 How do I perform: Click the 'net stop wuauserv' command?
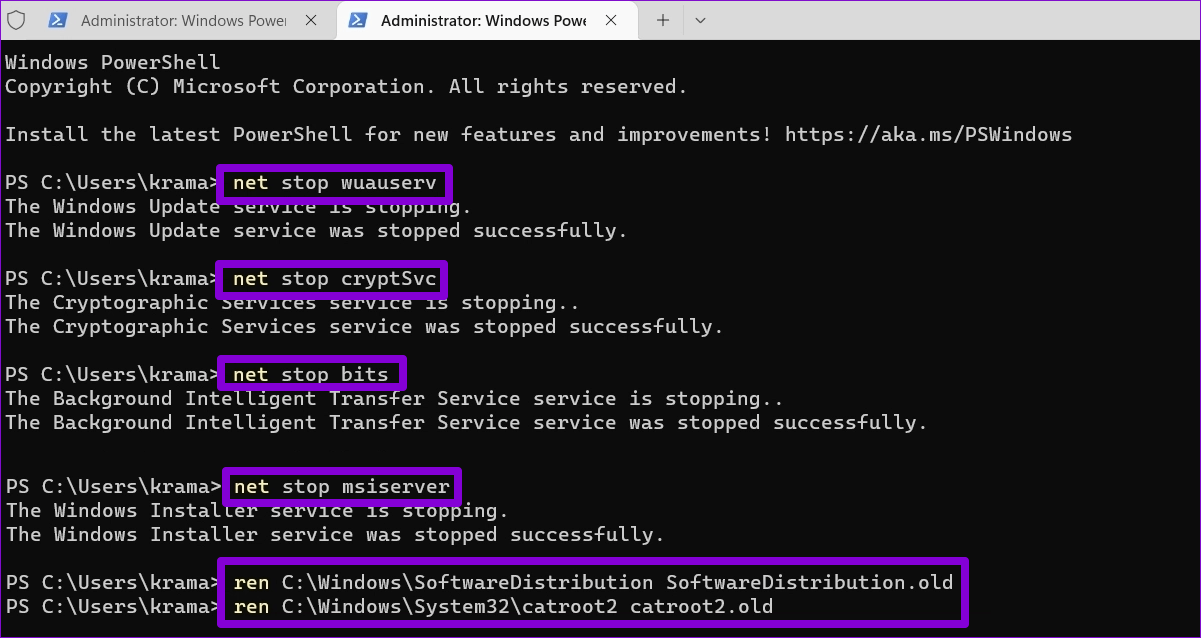click(x=335, y=183)
